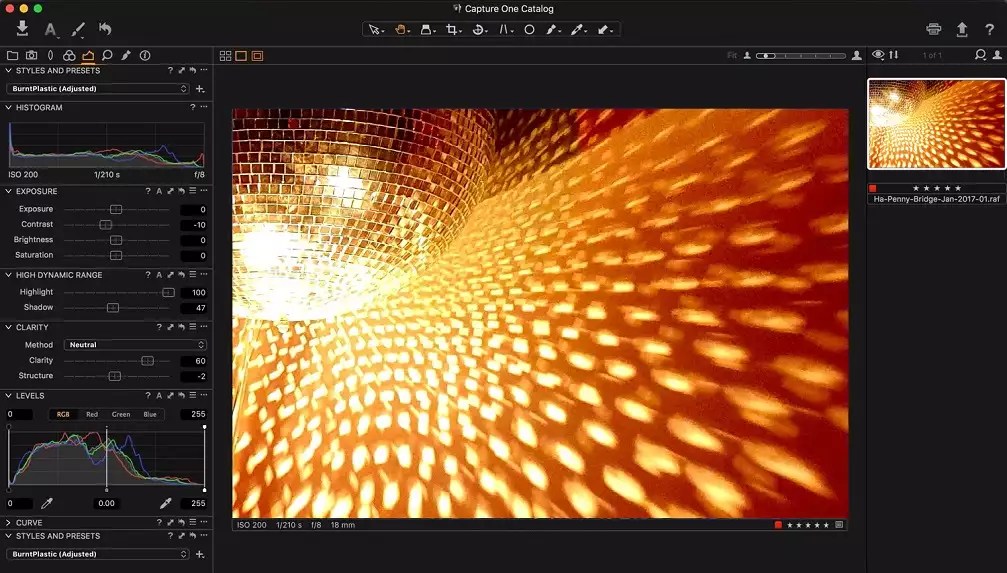Collapse the Histogram panel
The height and width of the screenshot is (573, 1007).
click(x=8, y=107)
